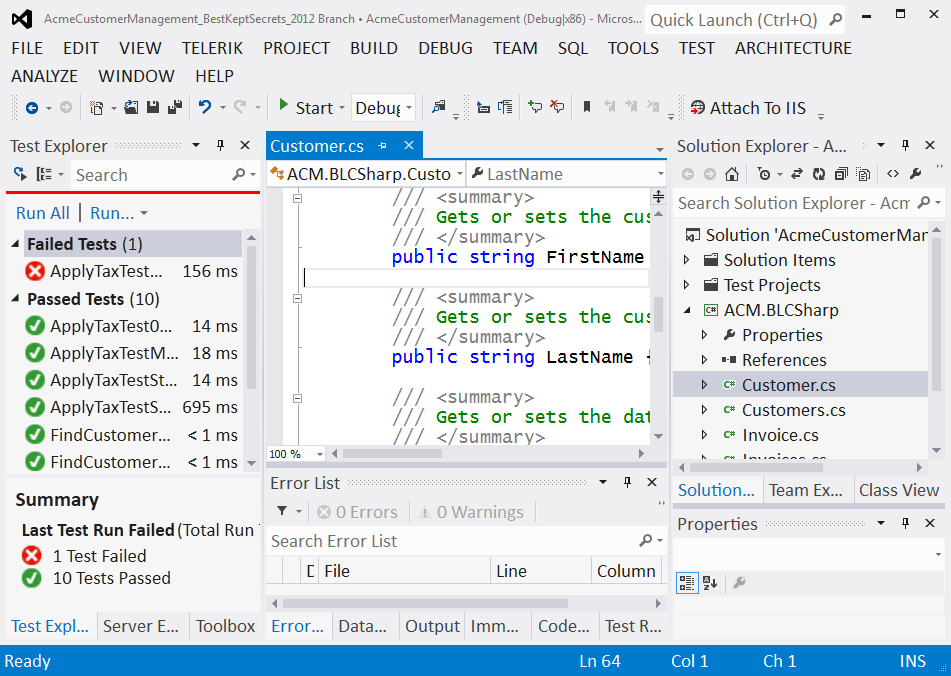Click the Sync with Active Document icon
The width and height of the screenshot is (951, 676).
(x=797, y=175)
